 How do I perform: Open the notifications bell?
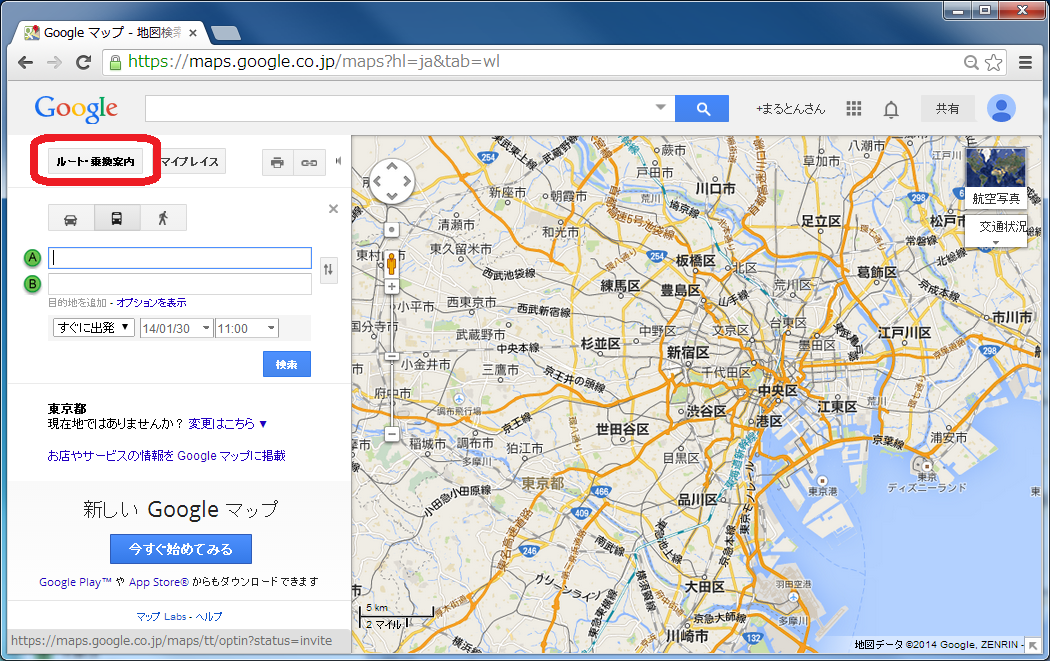[891, 109]
